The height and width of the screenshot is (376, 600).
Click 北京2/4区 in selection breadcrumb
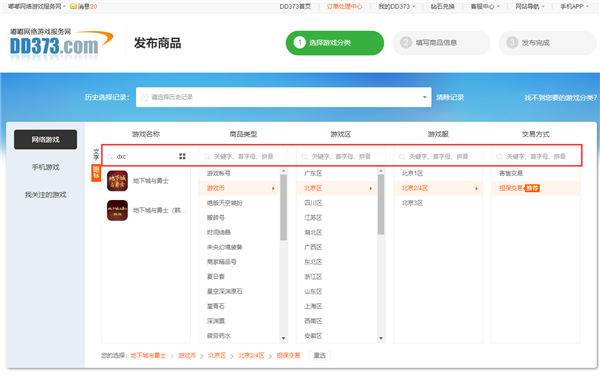[x=251, y=355]
